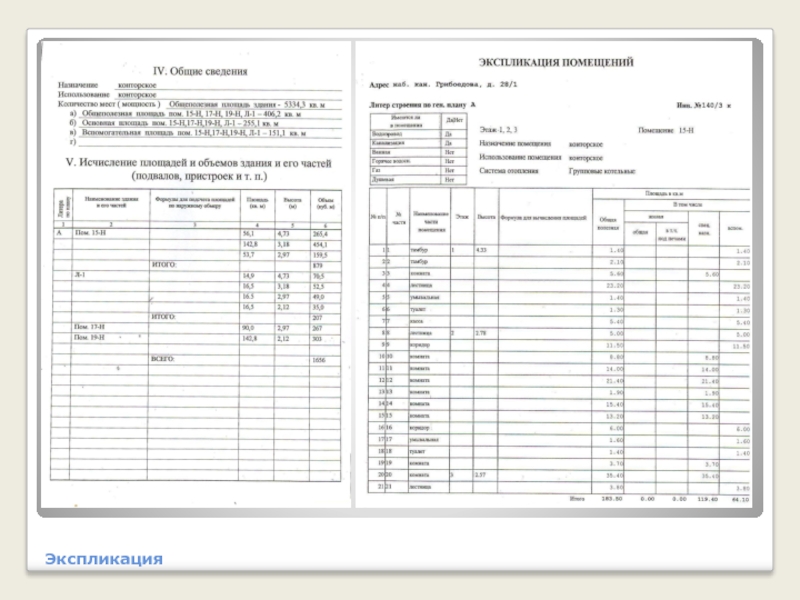Click heading 'V. Исчисление площадей и объемов здания'
Screen dimensions: 800x600
198,163
